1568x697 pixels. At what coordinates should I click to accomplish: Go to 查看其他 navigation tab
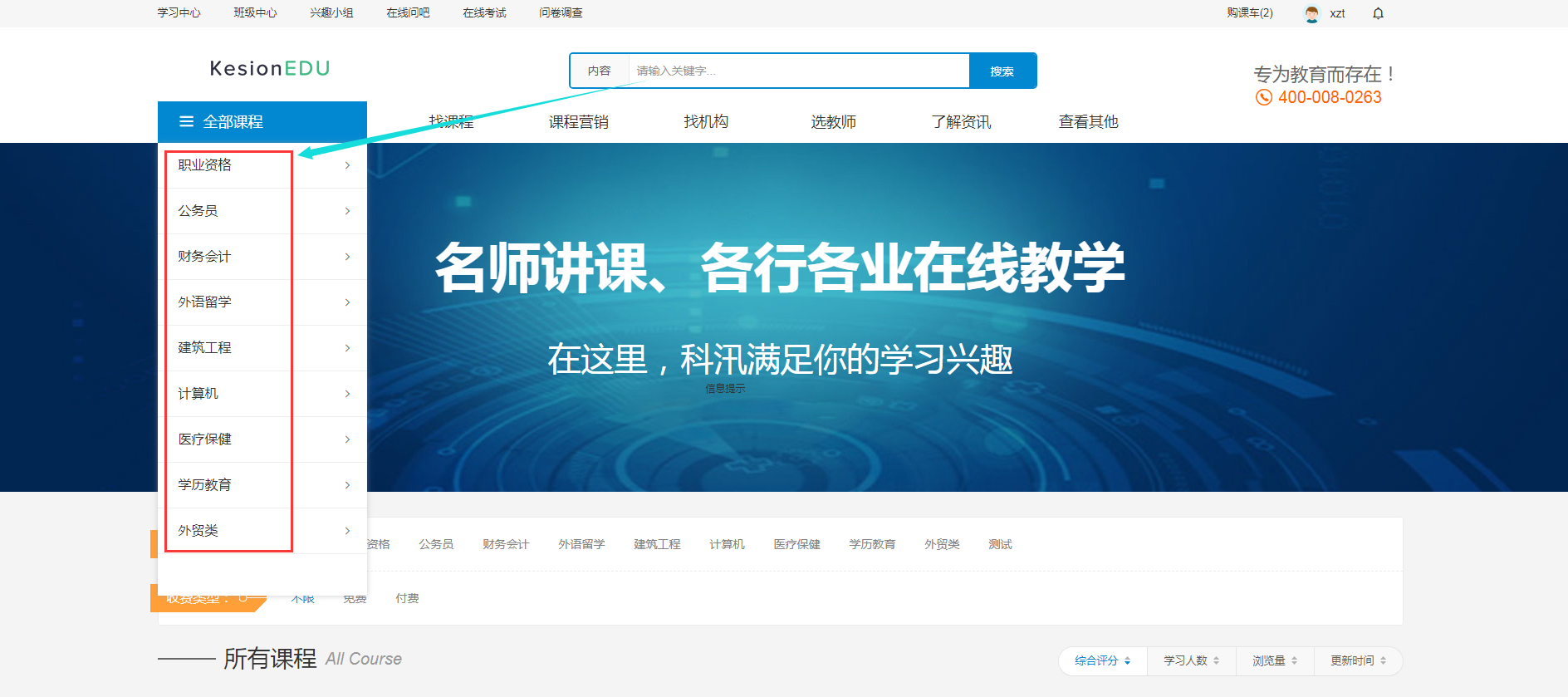pyautogui.click(x=1088, y=122)
